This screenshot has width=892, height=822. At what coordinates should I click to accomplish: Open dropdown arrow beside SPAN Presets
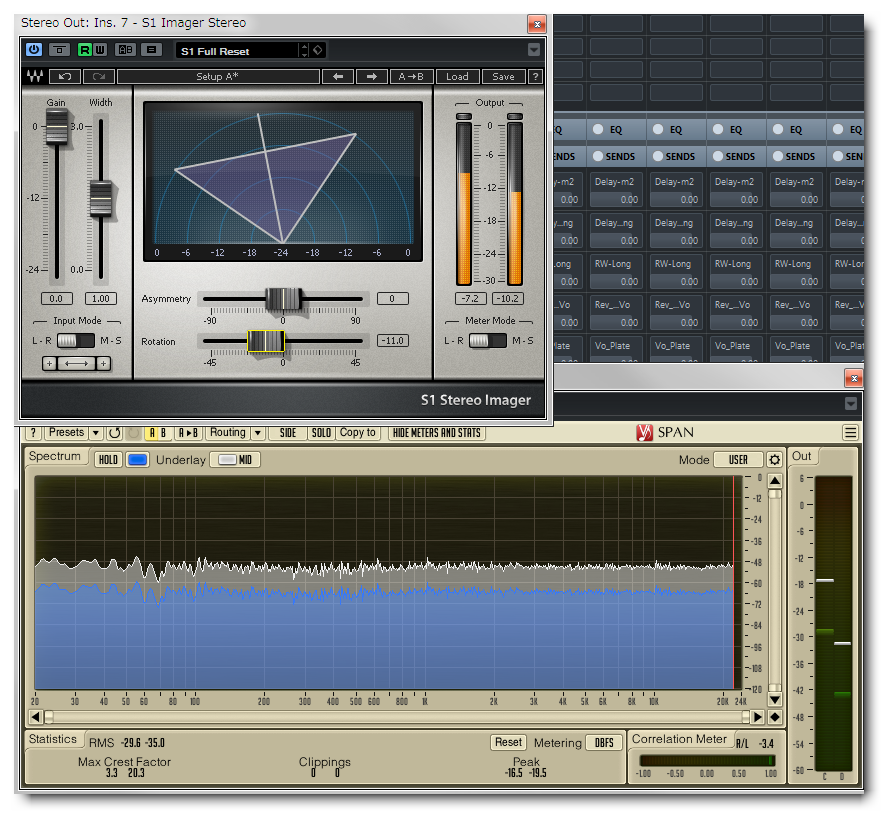pos(96,433)
